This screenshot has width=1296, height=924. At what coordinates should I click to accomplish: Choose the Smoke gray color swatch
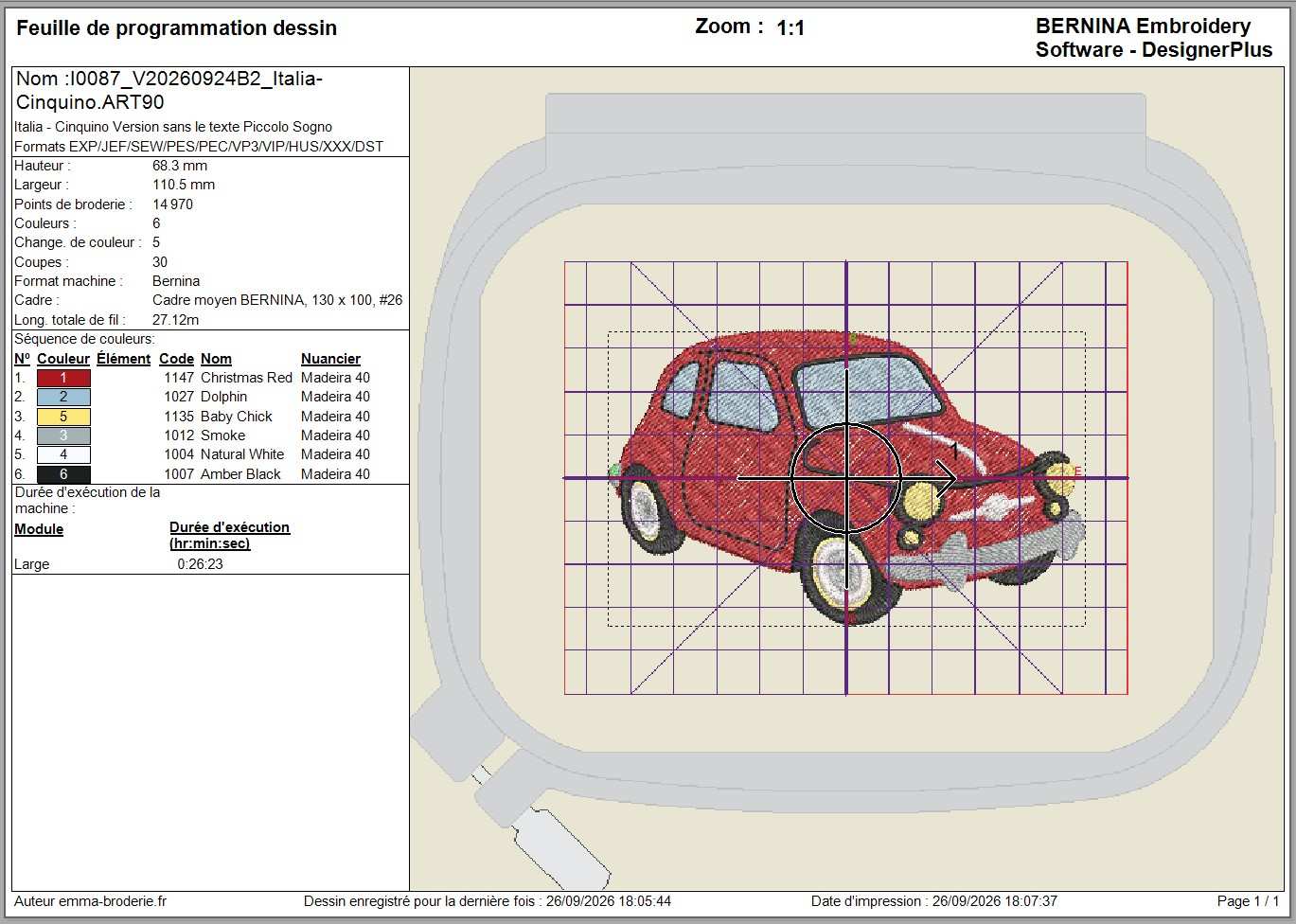click(x=63, y=435)
